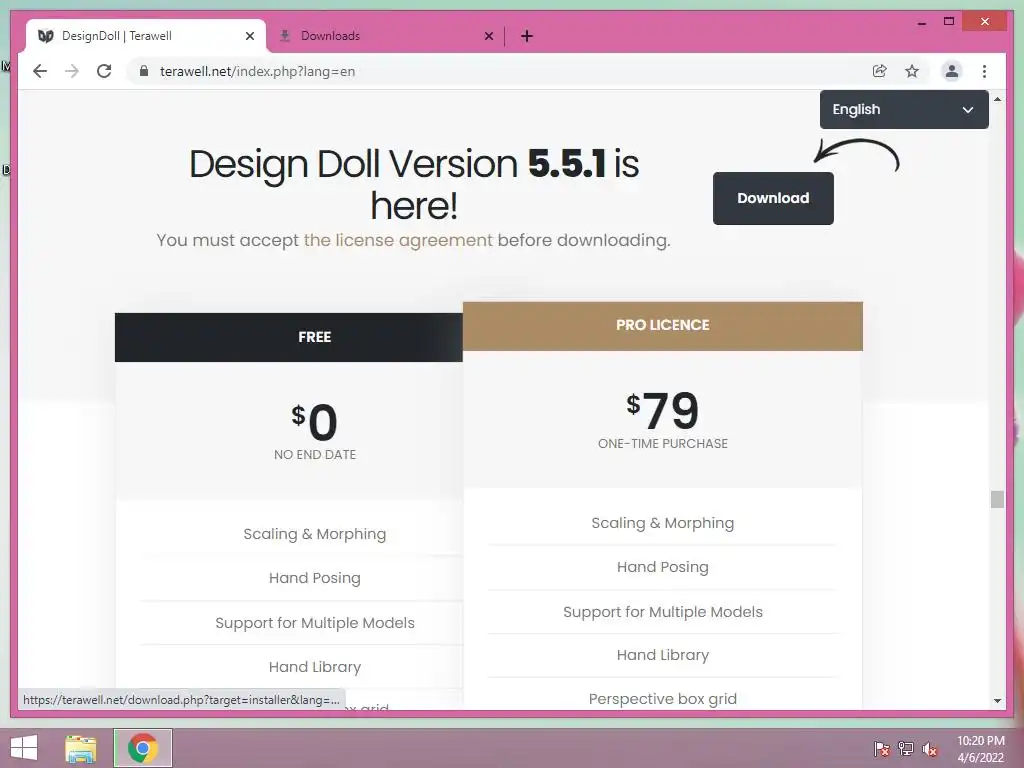
Task: Expand the English language dropdown
Action: tap(904, 110)
